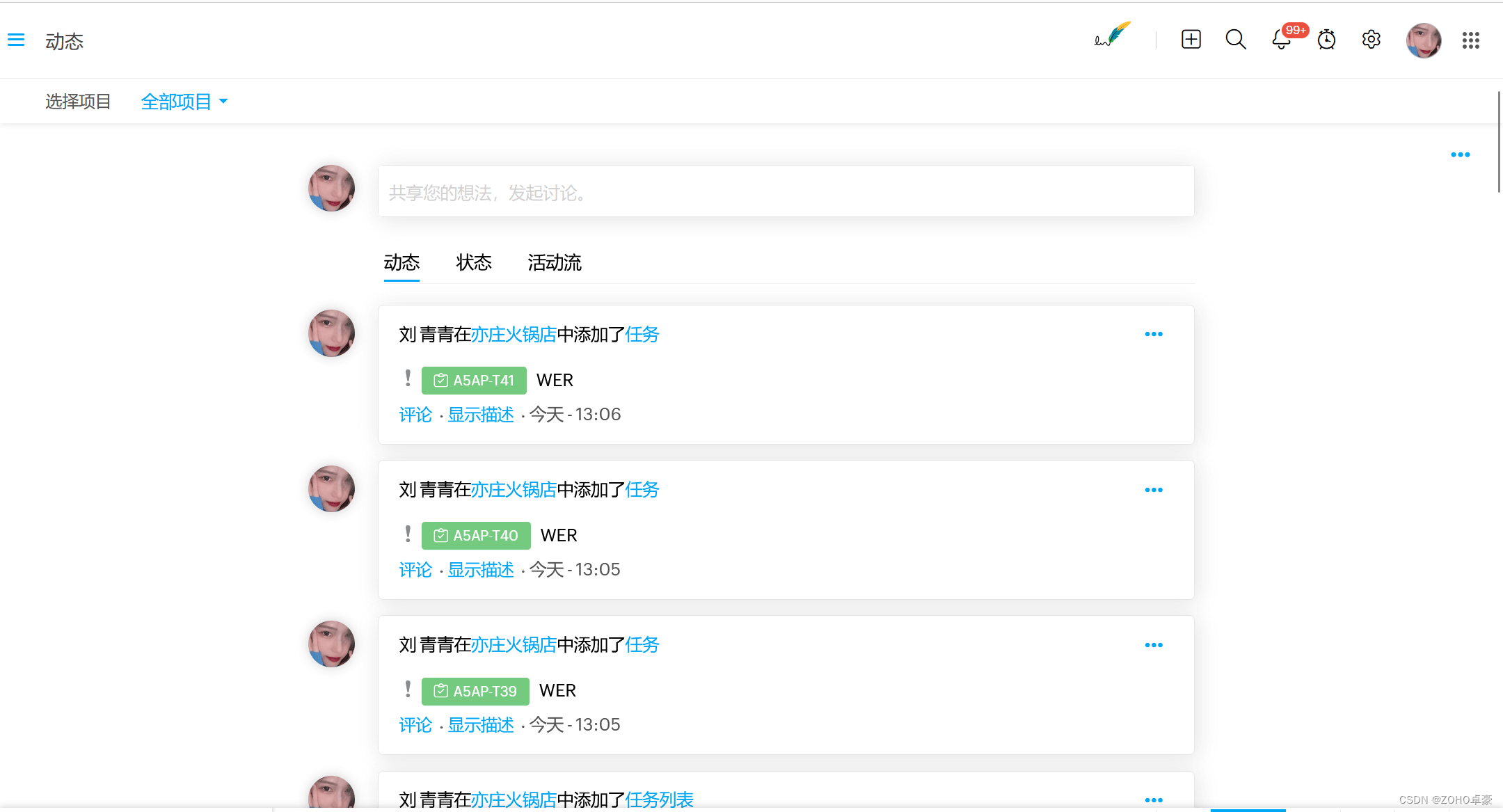The width and height of the screenshot is (1503, 812).
Task: Expand the 全部项目 project dropdown
Action: click(x=184, y=102)
